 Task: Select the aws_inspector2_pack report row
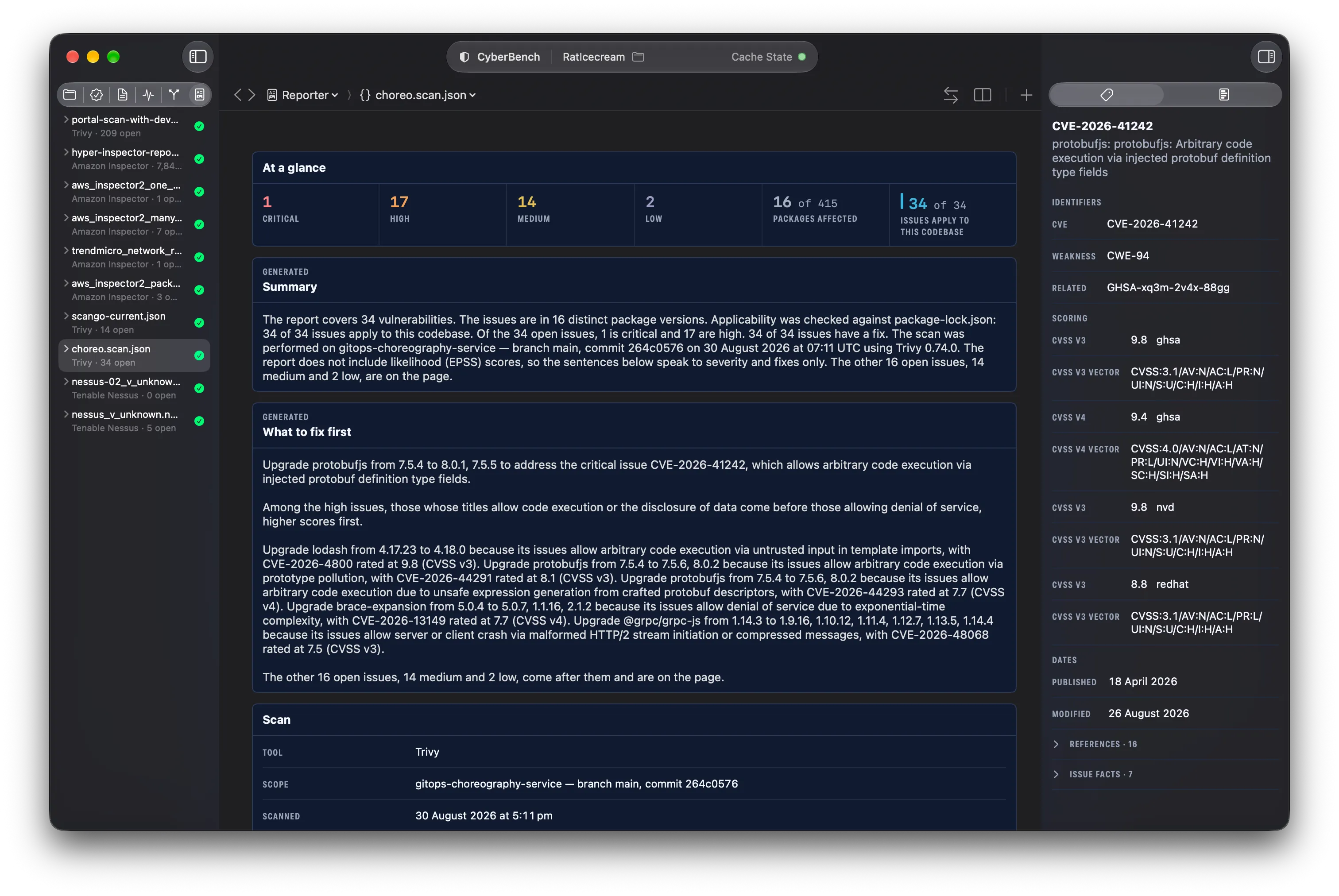134,290
